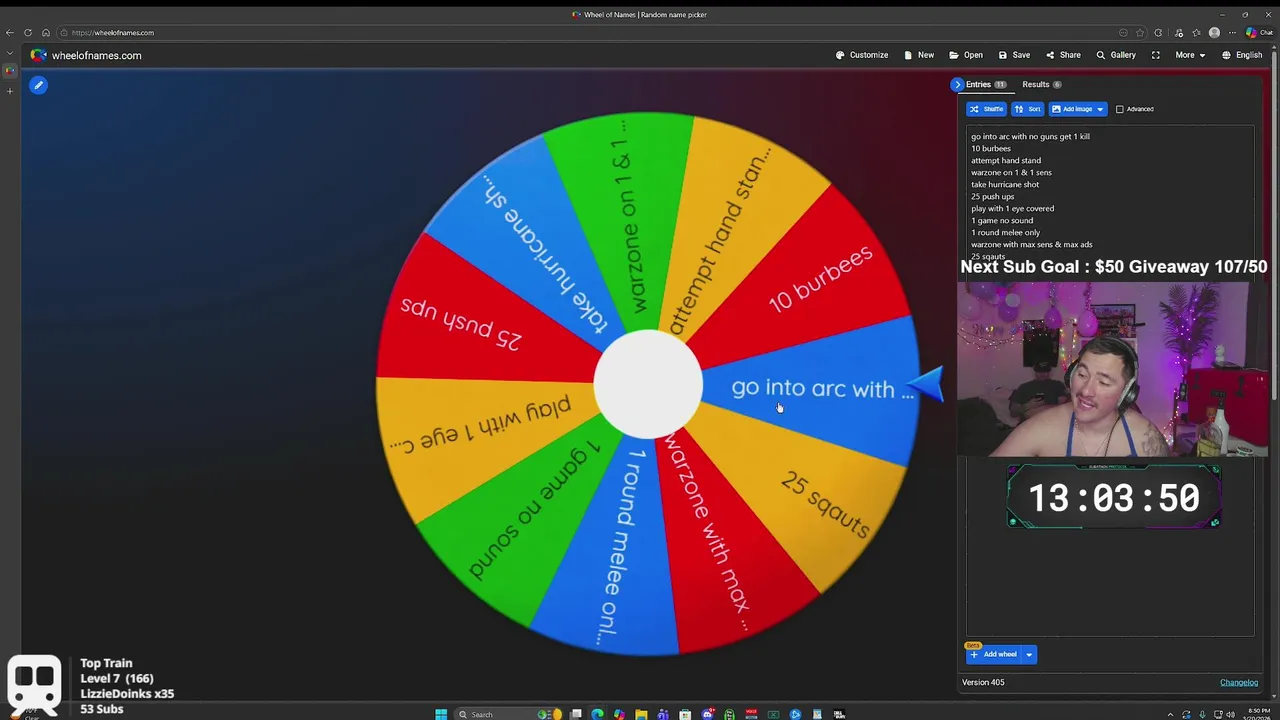Switch to the Entries tab

point(985,84)
